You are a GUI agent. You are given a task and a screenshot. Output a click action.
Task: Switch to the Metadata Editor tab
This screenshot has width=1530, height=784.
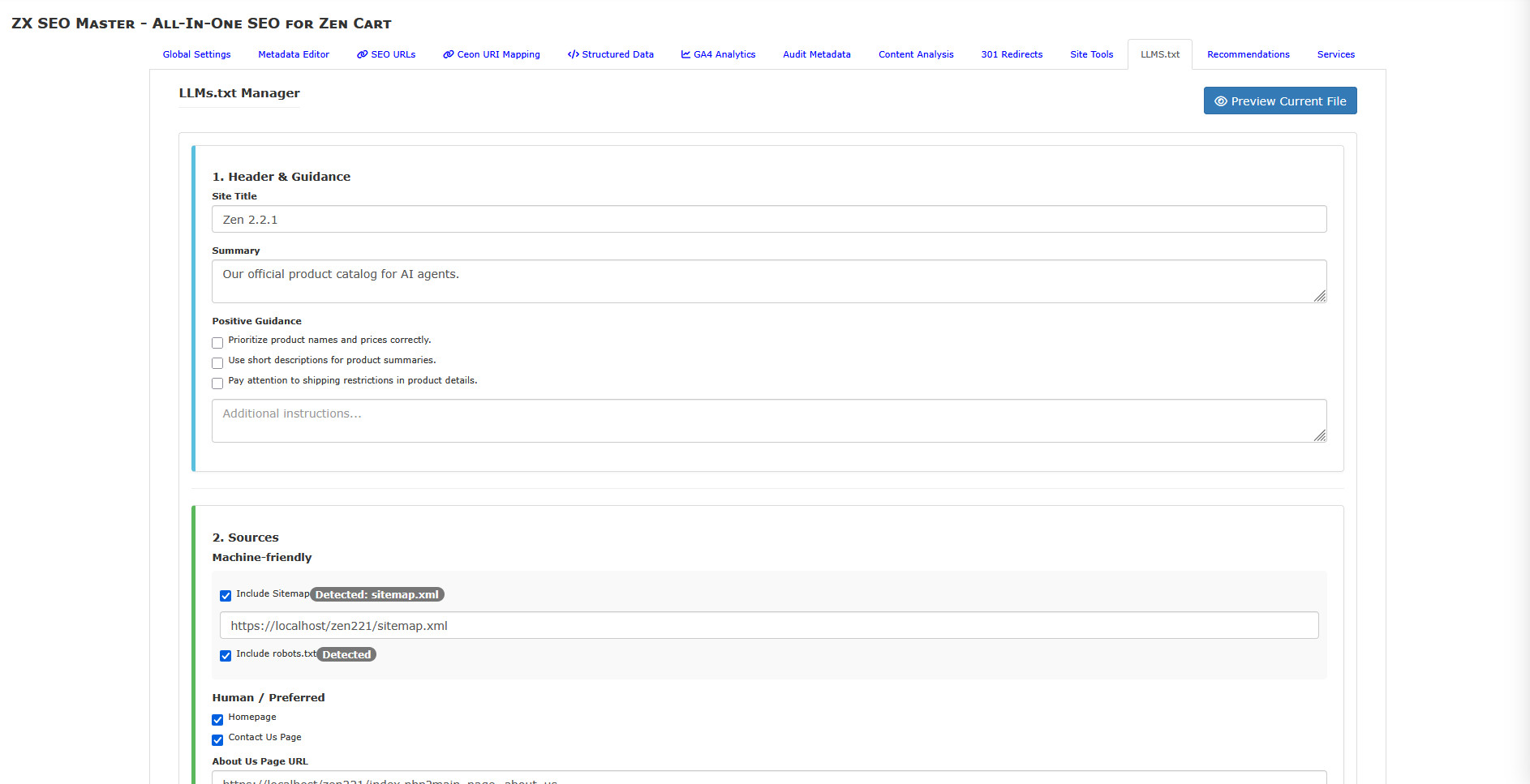pyautogui.click(x=294, y=54)
